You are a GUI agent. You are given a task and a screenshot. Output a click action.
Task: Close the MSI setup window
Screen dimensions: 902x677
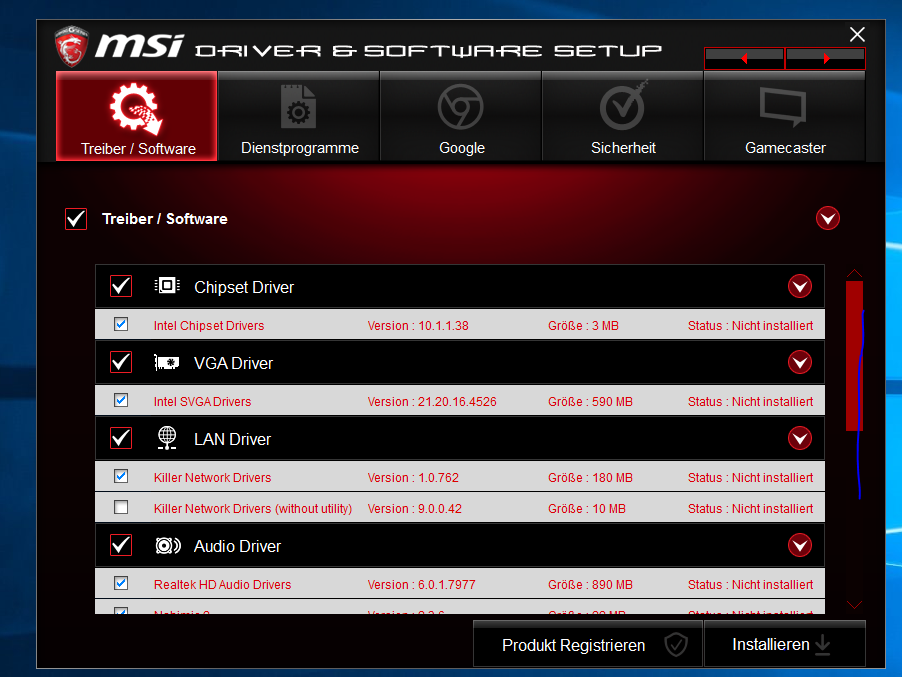coord(857,35)
